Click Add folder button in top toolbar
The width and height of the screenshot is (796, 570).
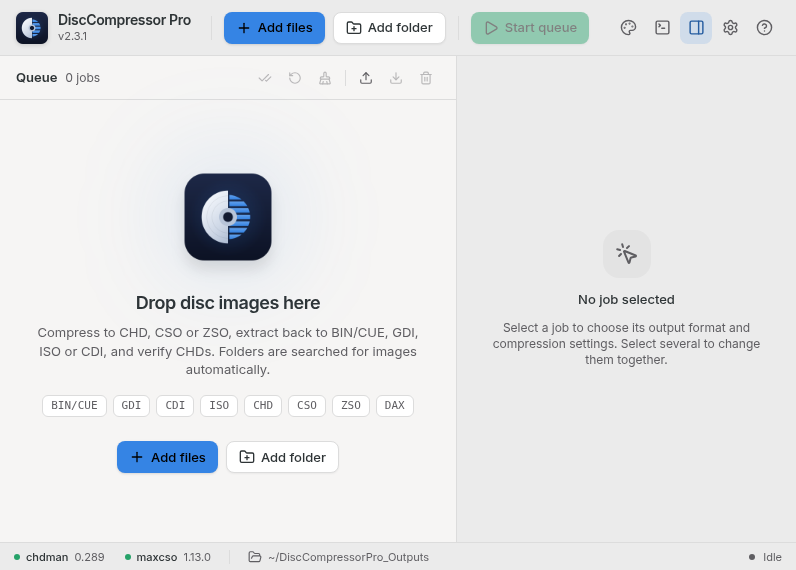click(x=389, y=28)
